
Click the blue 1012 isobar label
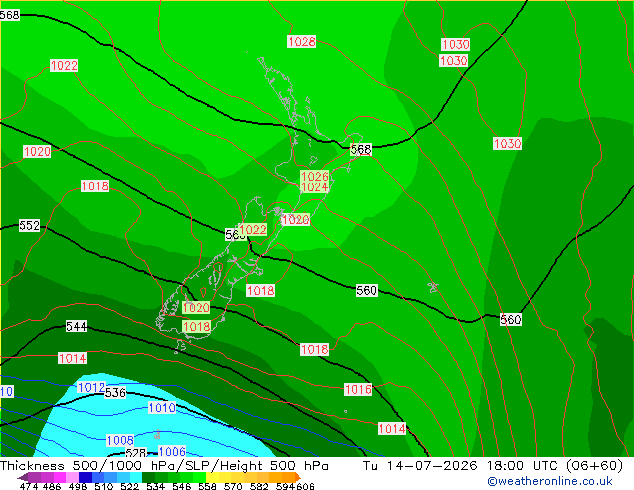pyautogui.click(x=91, y=387)
